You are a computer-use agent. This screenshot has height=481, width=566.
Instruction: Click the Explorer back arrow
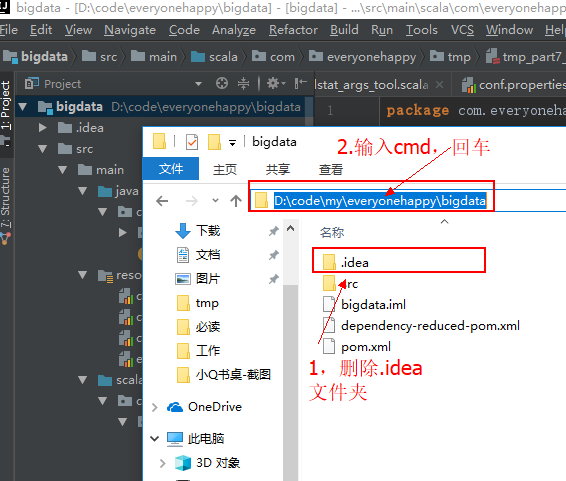tap(162, 201)
